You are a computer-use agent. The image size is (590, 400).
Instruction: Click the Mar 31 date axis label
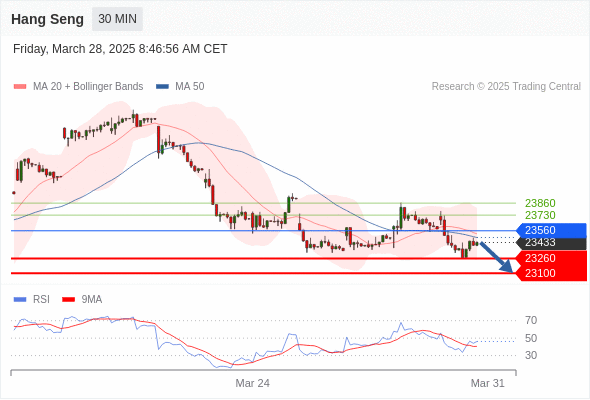tap(488, 383)
